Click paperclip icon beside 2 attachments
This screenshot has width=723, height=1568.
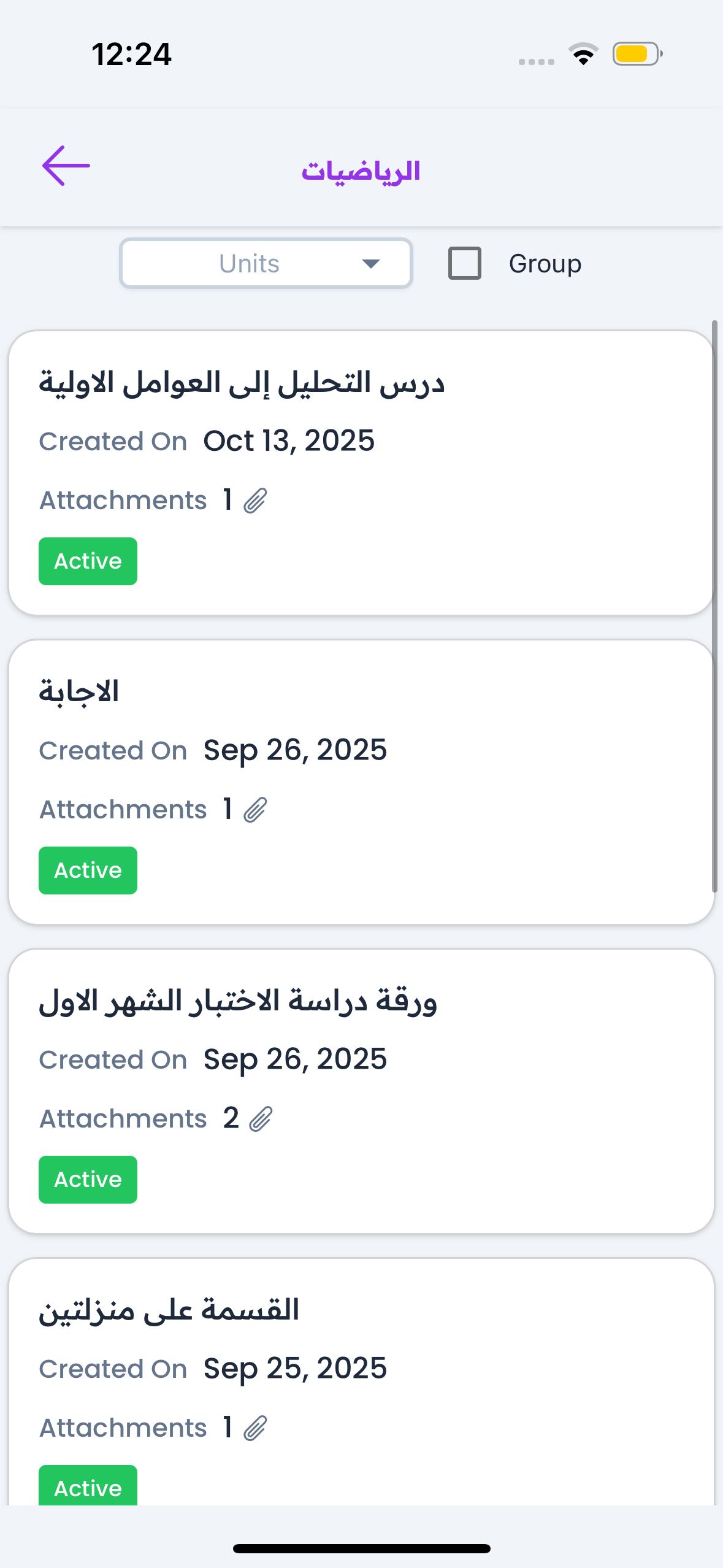point(261,1119)
